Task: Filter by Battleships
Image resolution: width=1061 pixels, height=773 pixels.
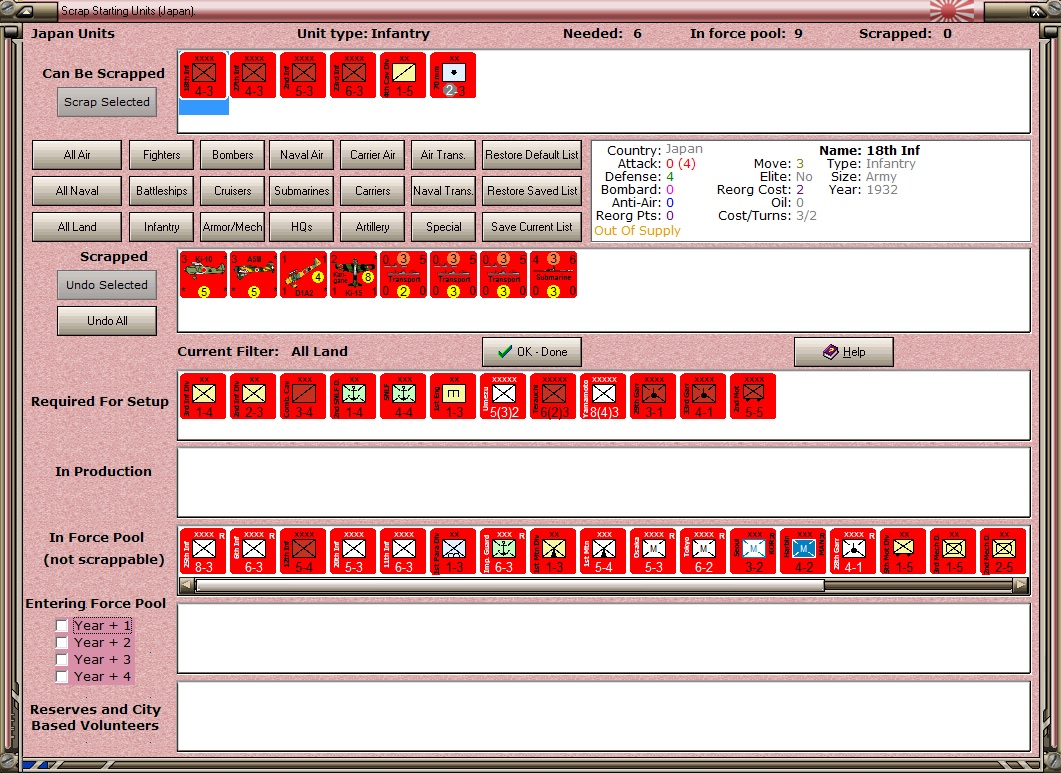Action: click(x=162, y=191)
